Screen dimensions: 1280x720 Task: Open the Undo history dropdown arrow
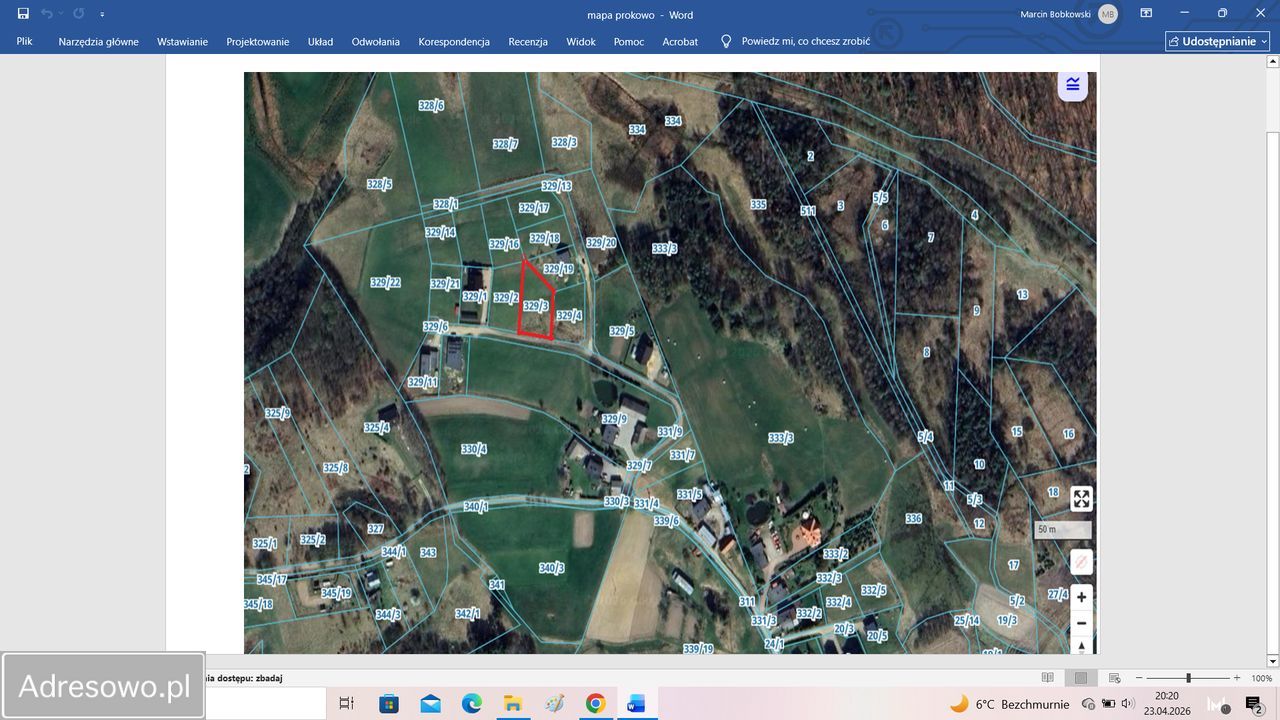[x=61, y=14]
